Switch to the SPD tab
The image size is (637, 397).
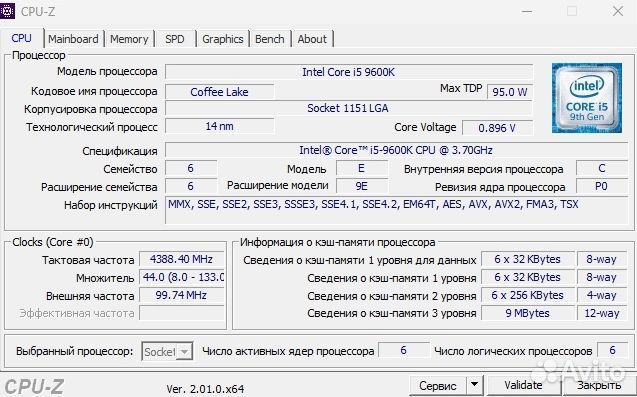pos(175,39)
